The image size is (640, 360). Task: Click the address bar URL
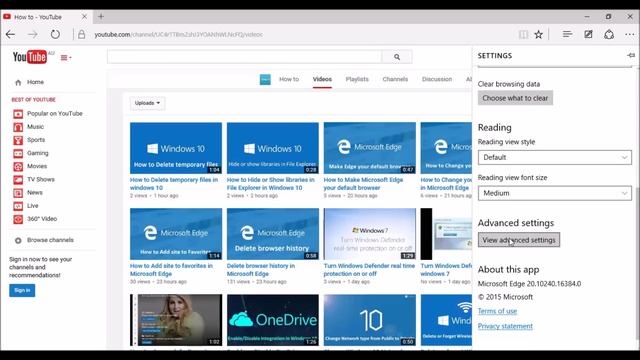[179, 35]
